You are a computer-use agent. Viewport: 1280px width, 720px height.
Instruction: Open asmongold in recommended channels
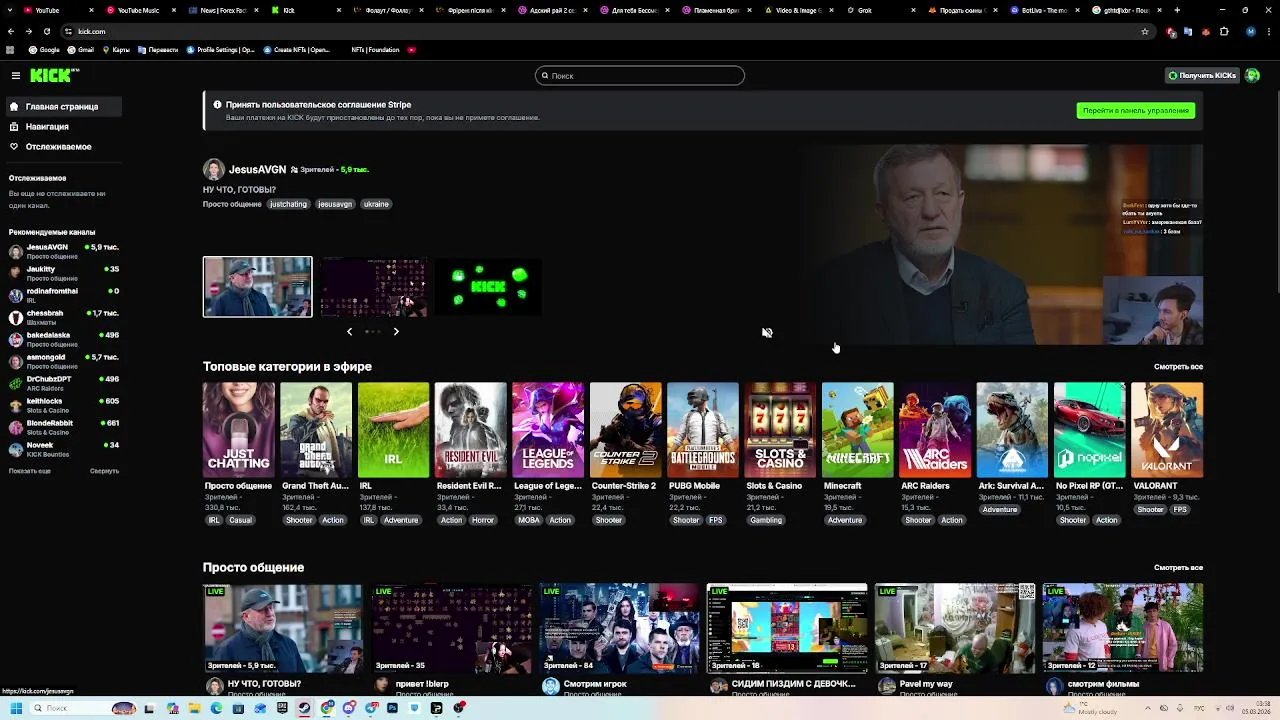tap(63, 361)
